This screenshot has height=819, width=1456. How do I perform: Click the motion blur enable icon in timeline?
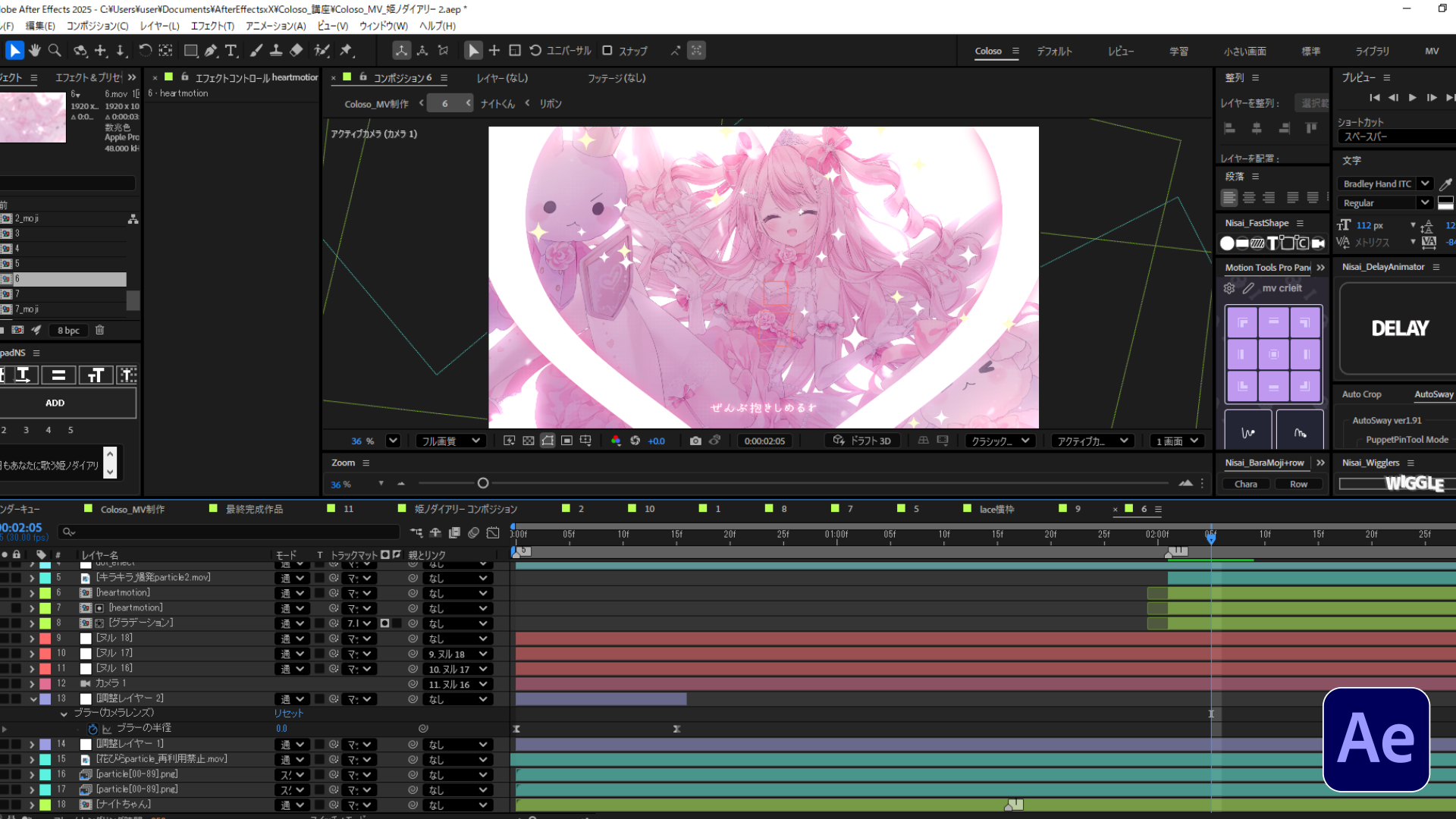(474, 533)
